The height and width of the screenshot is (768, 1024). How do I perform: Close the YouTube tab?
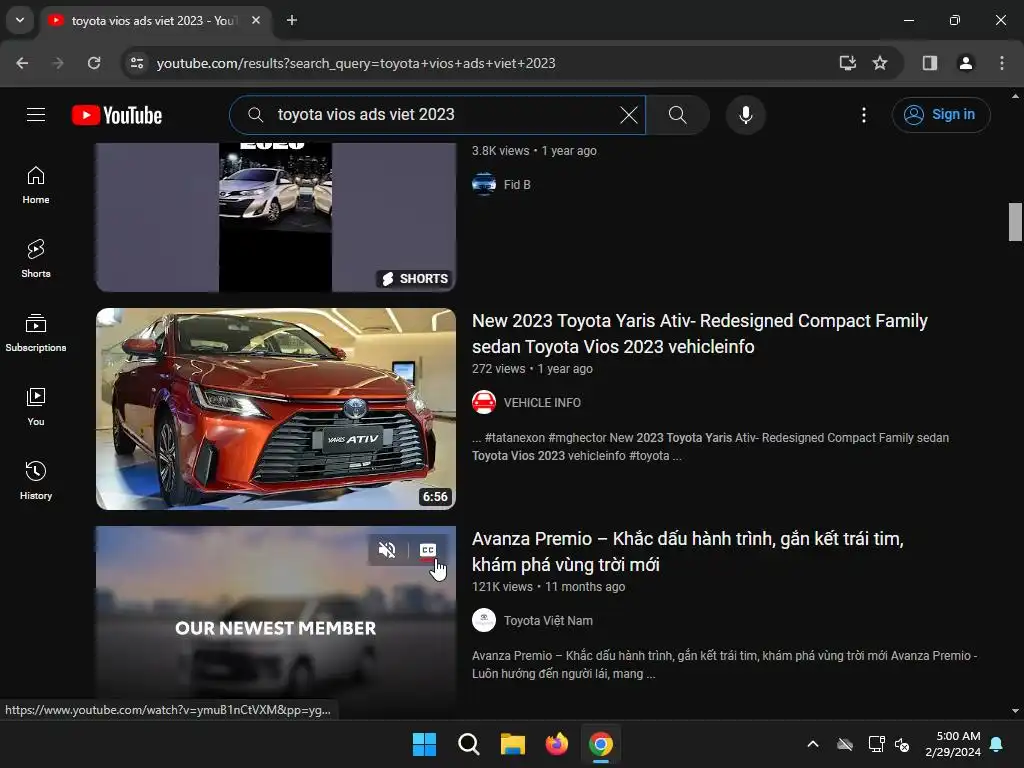click(256, 20)
